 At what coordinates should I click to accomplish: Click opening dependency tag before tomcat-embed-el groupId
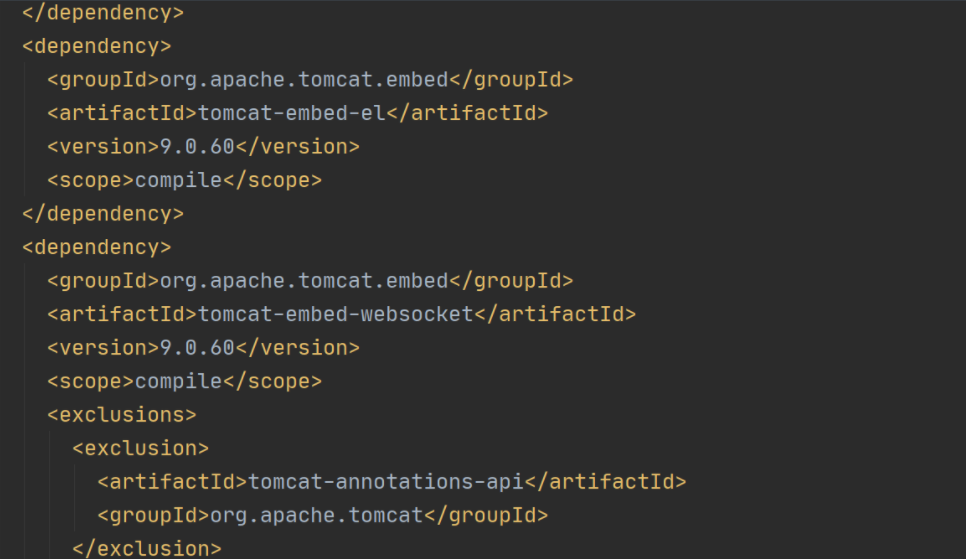[x=96, y=46]
